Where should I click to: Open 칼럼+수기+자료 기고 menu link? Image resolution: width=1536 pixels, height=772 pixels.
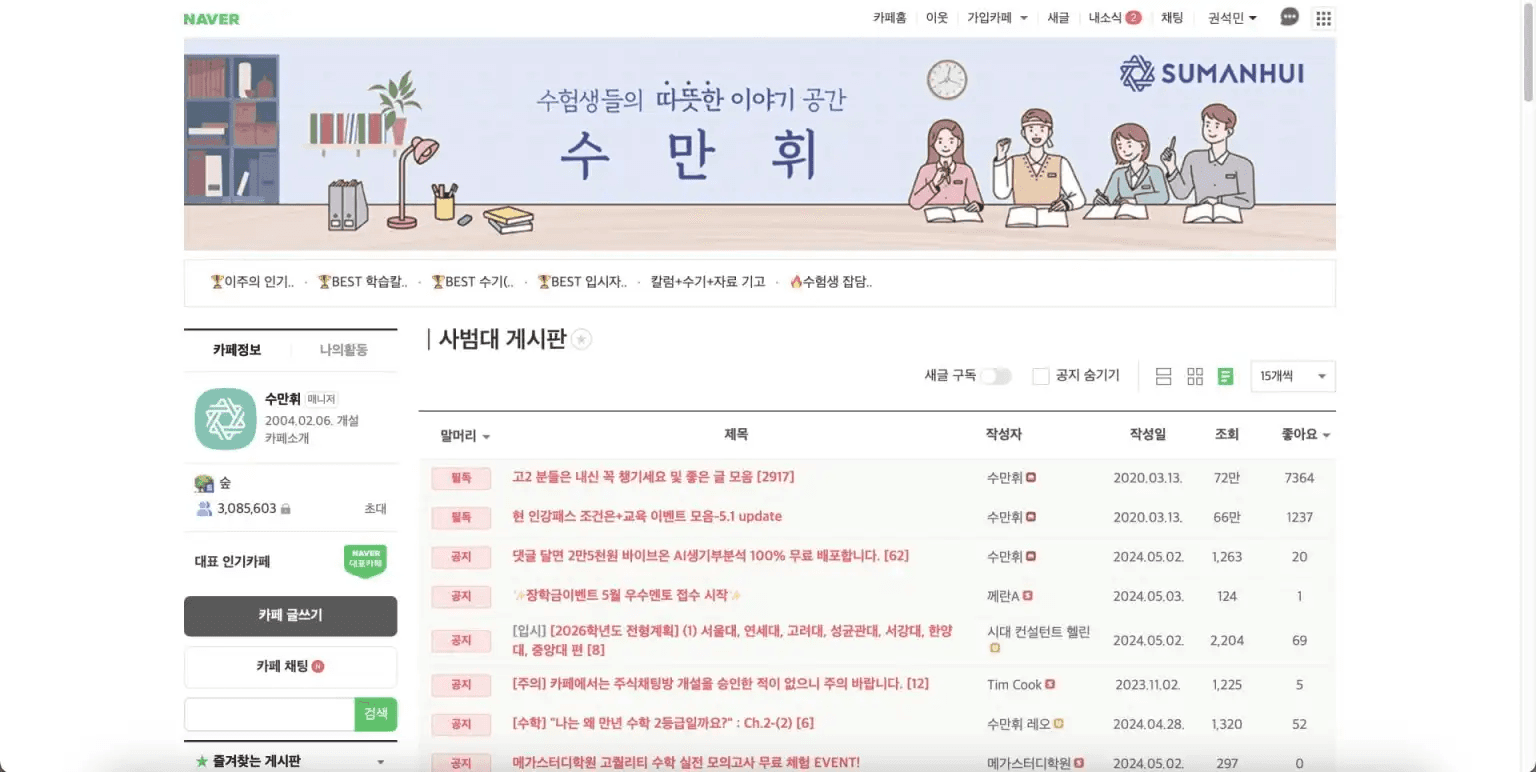coord(708,282)
